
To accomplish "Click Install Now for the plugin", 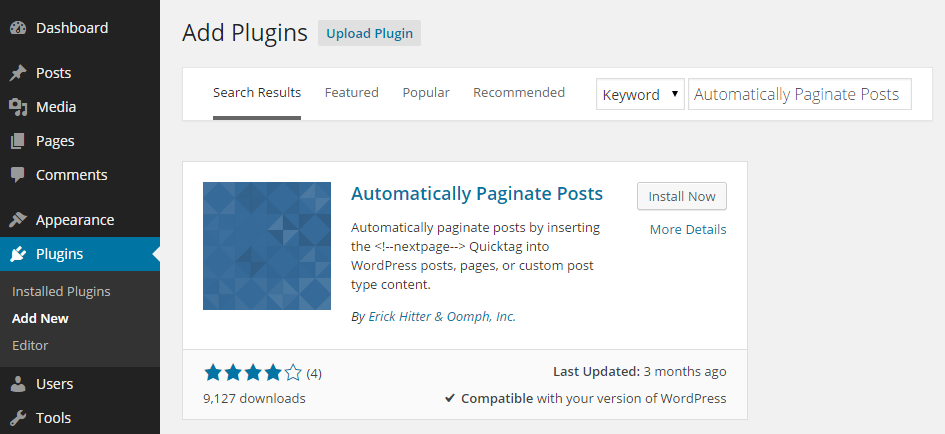I will click(x=682, y=197).
